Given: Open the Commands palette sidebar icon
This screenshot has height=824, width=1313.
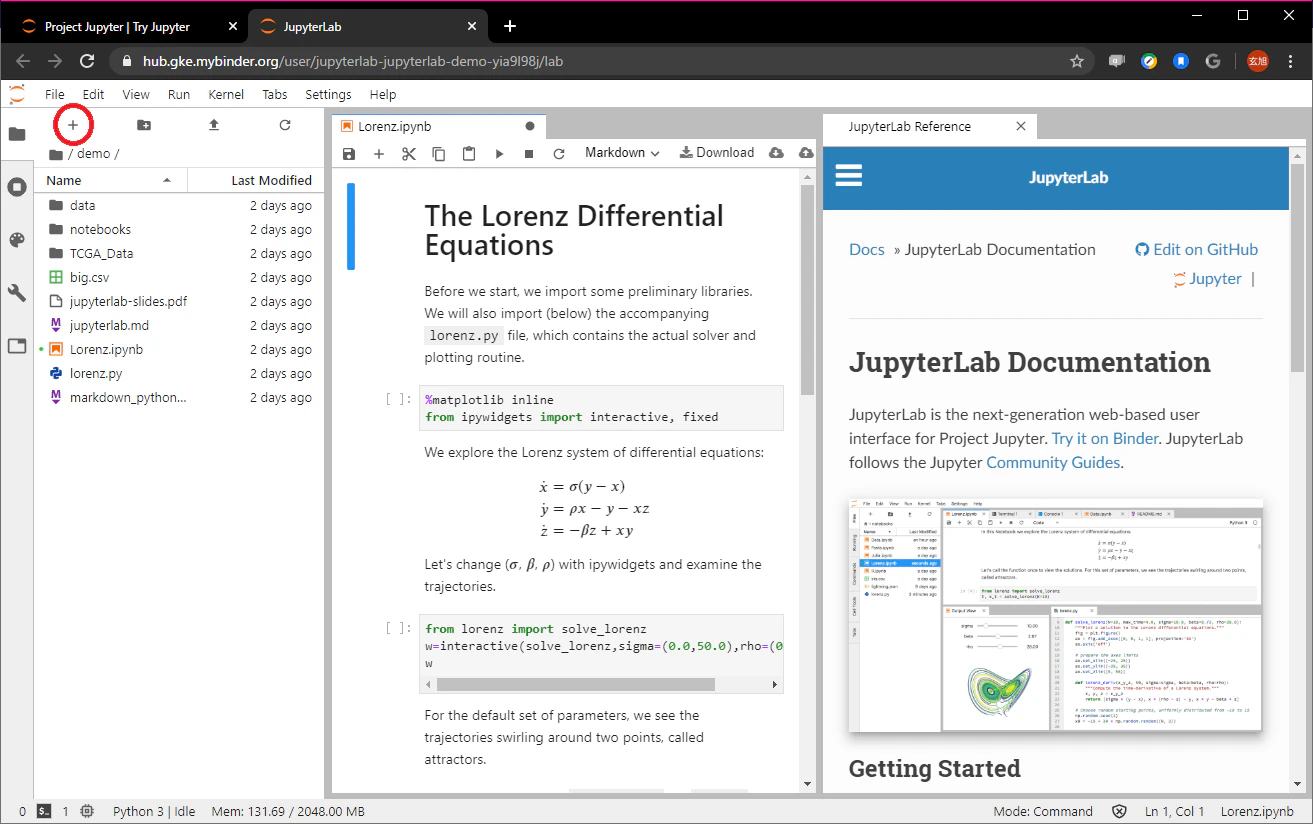Looking at the screenshot, I should click(17, 240).
